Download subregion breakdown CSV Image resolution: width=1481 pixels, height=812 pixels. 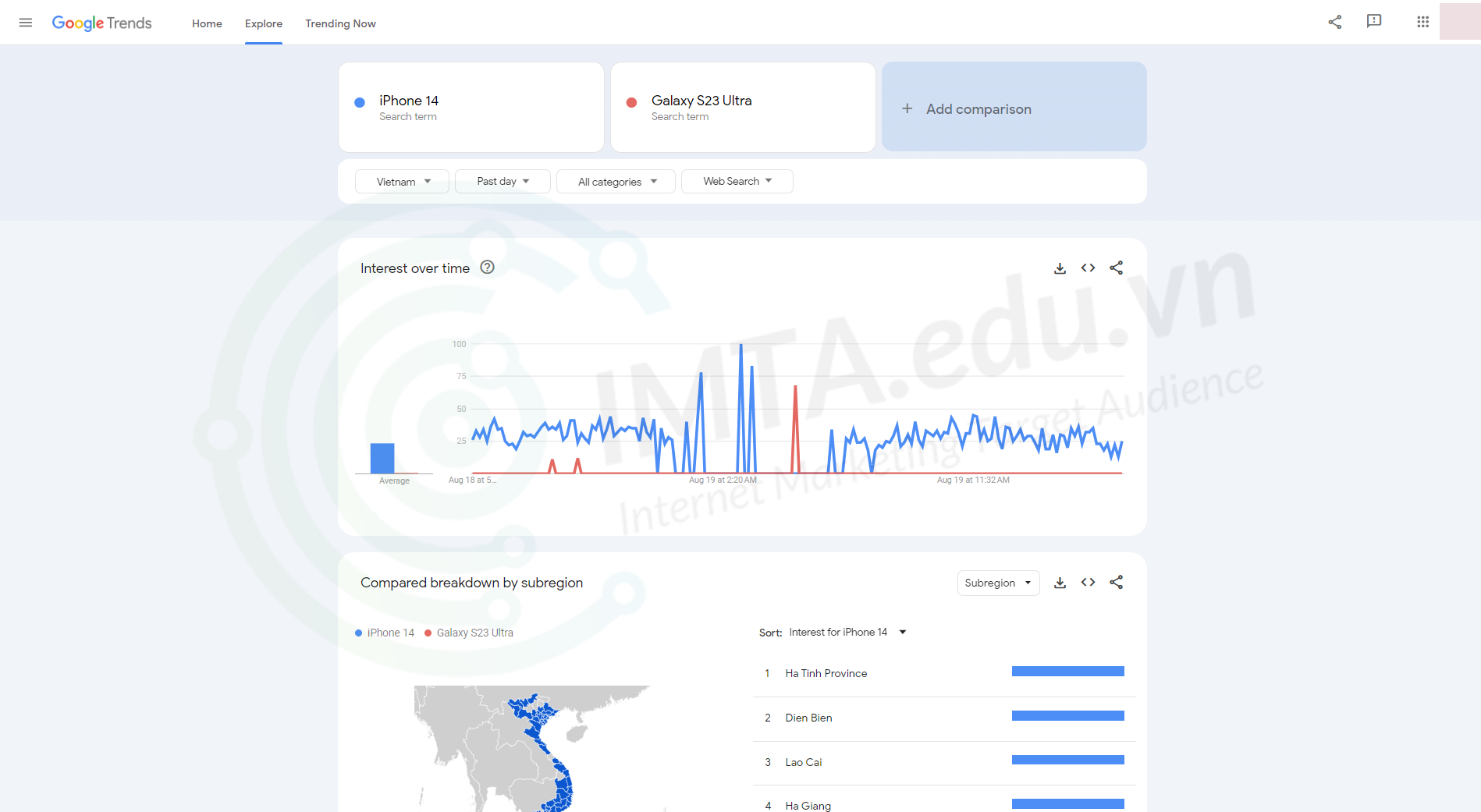click(x=1060, y=583)
